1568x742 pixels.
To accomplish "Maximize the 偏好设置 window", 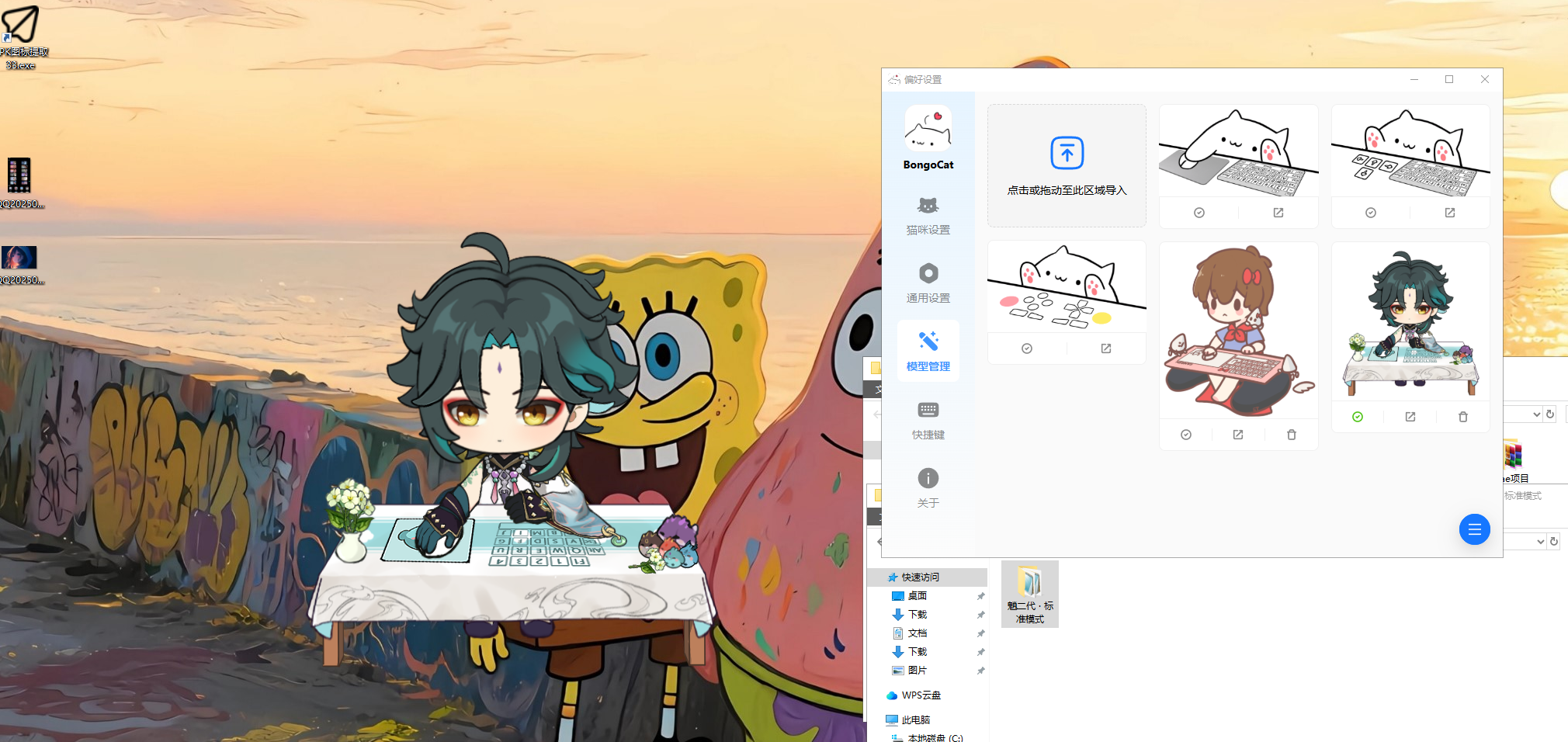I will point(1448,79).
